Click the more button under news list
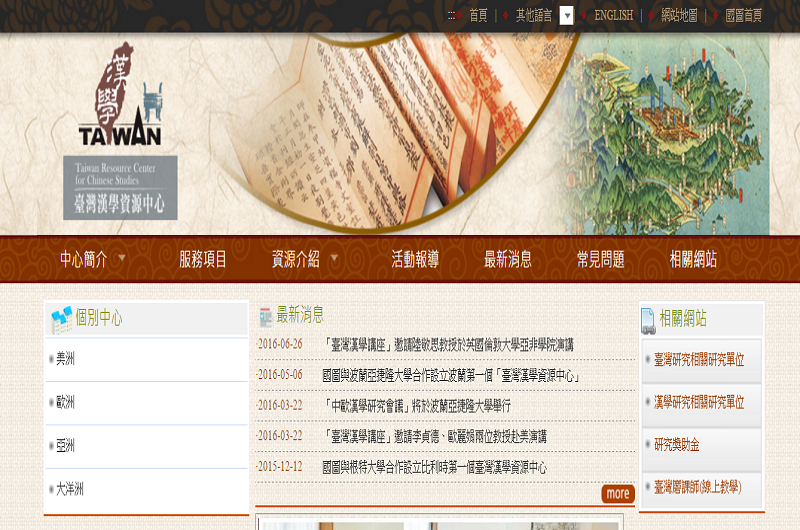This screenshot has width=800, height=530. (618, 493)
